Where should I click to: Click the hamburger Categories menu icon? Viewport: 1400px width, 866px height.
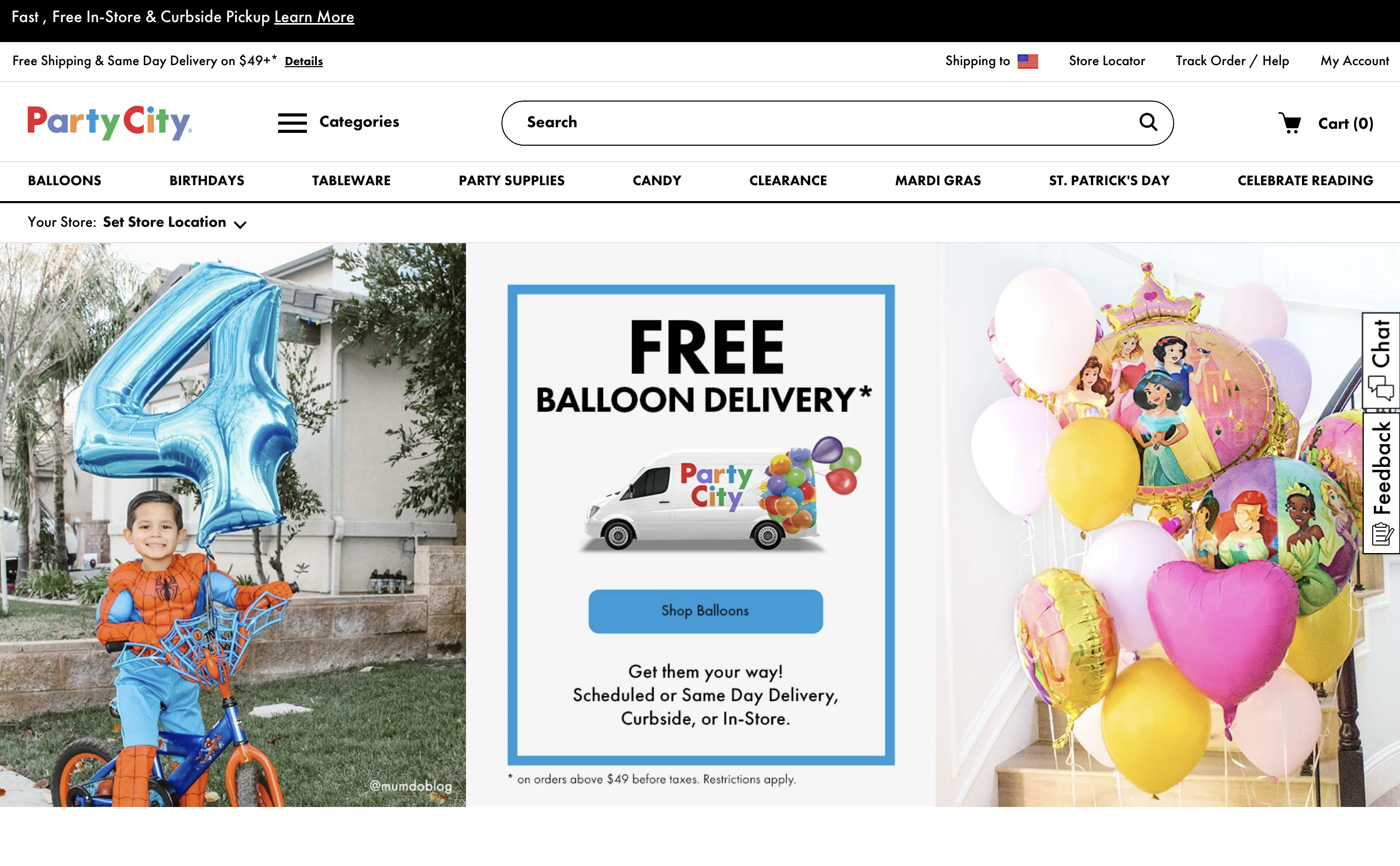coord(292,123)
